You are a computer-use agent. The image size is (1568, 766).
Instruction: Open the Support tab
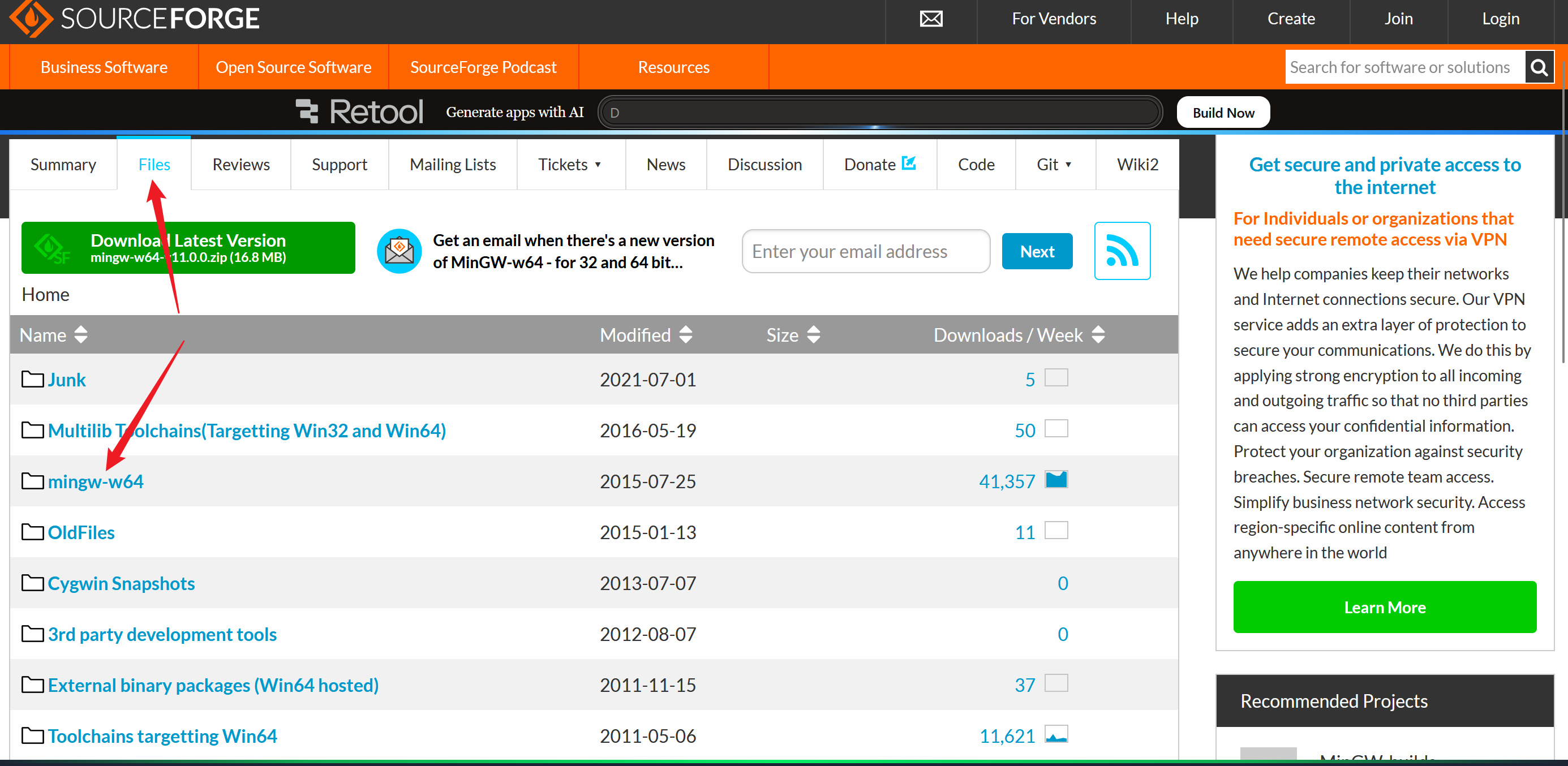tap(340, 164)
